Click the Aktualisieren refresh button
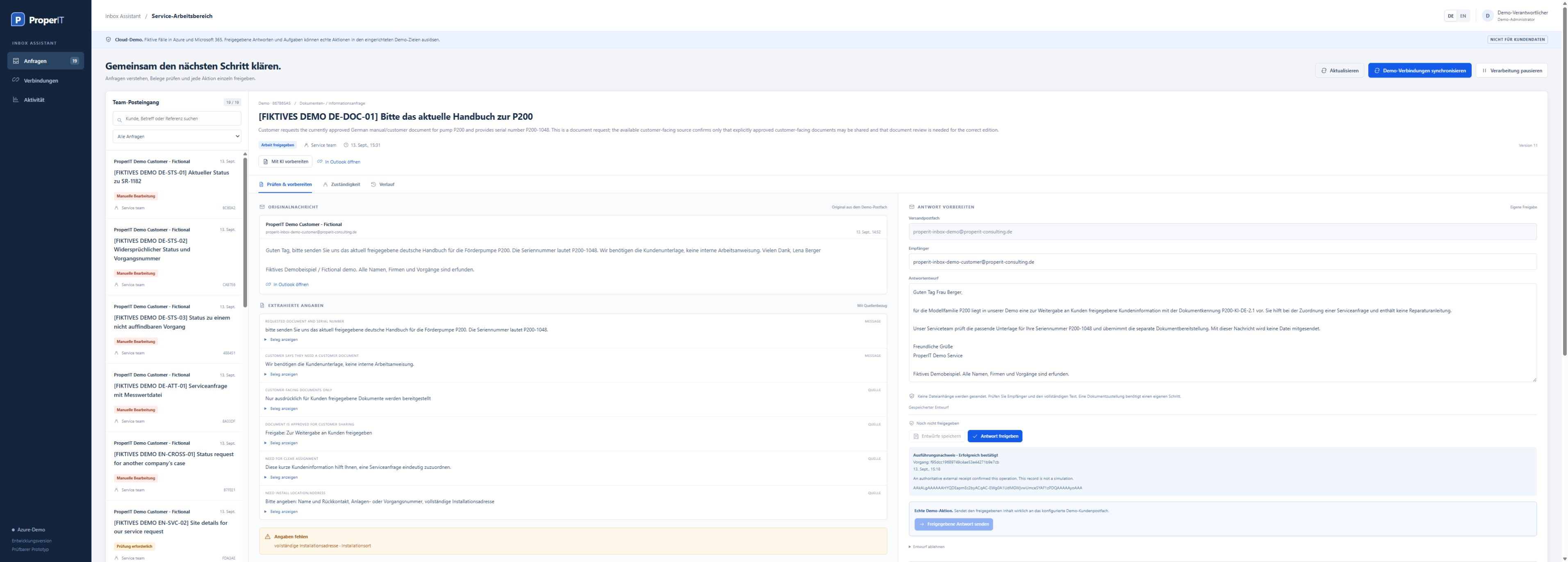 (1340, 71)
